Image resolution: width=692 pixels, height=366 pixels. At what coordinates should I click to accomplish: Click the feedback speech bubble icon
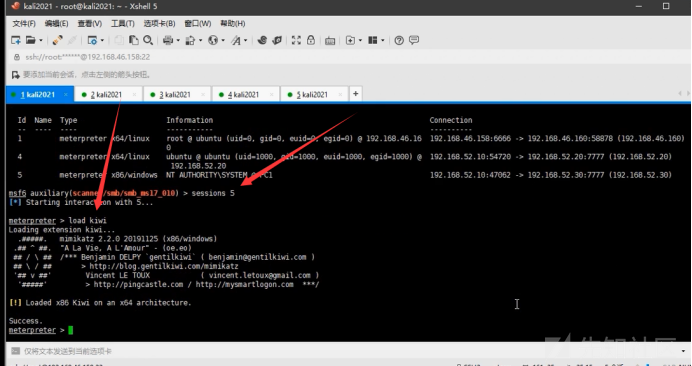click(x=414, y=41)
